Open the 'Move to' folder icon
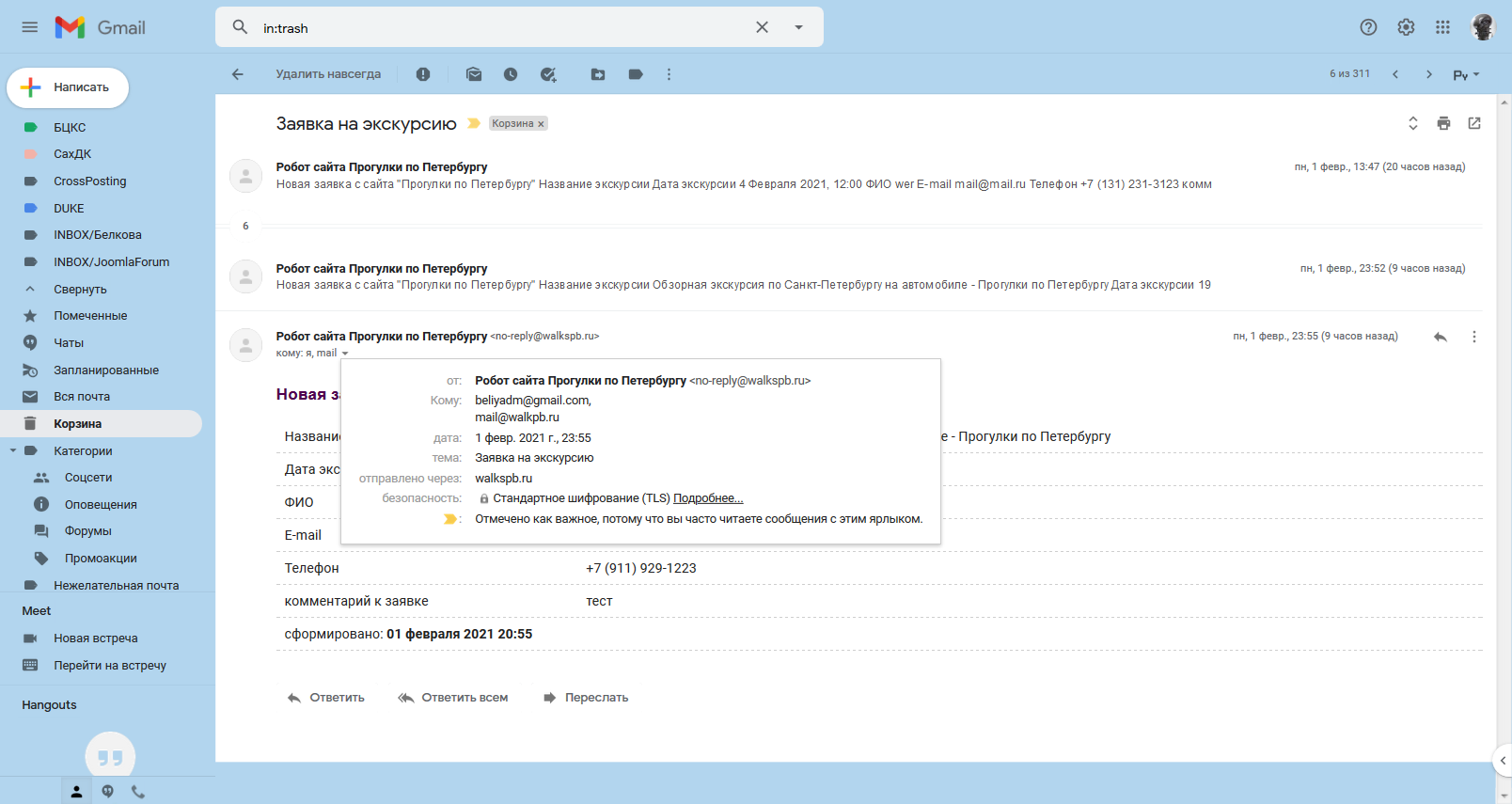 click(598, 74)
